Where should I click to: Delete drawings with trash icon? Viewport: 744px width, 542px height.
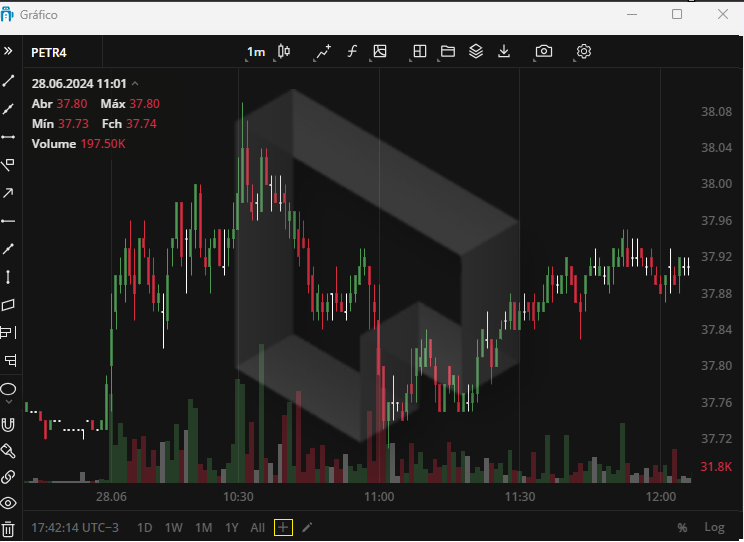(8, 529)
